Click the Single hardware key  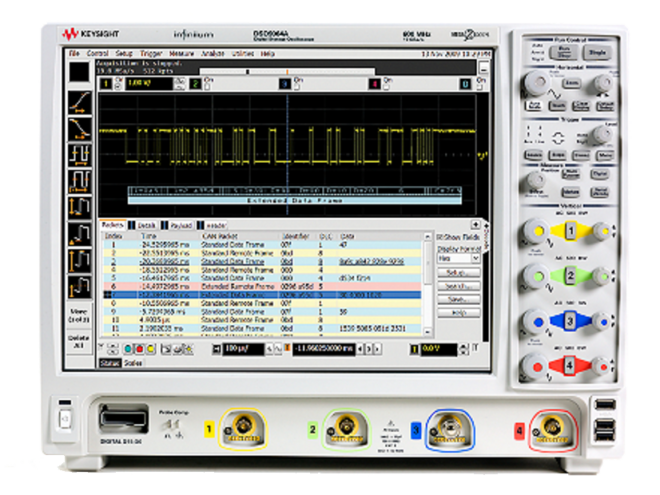point(597,53)
